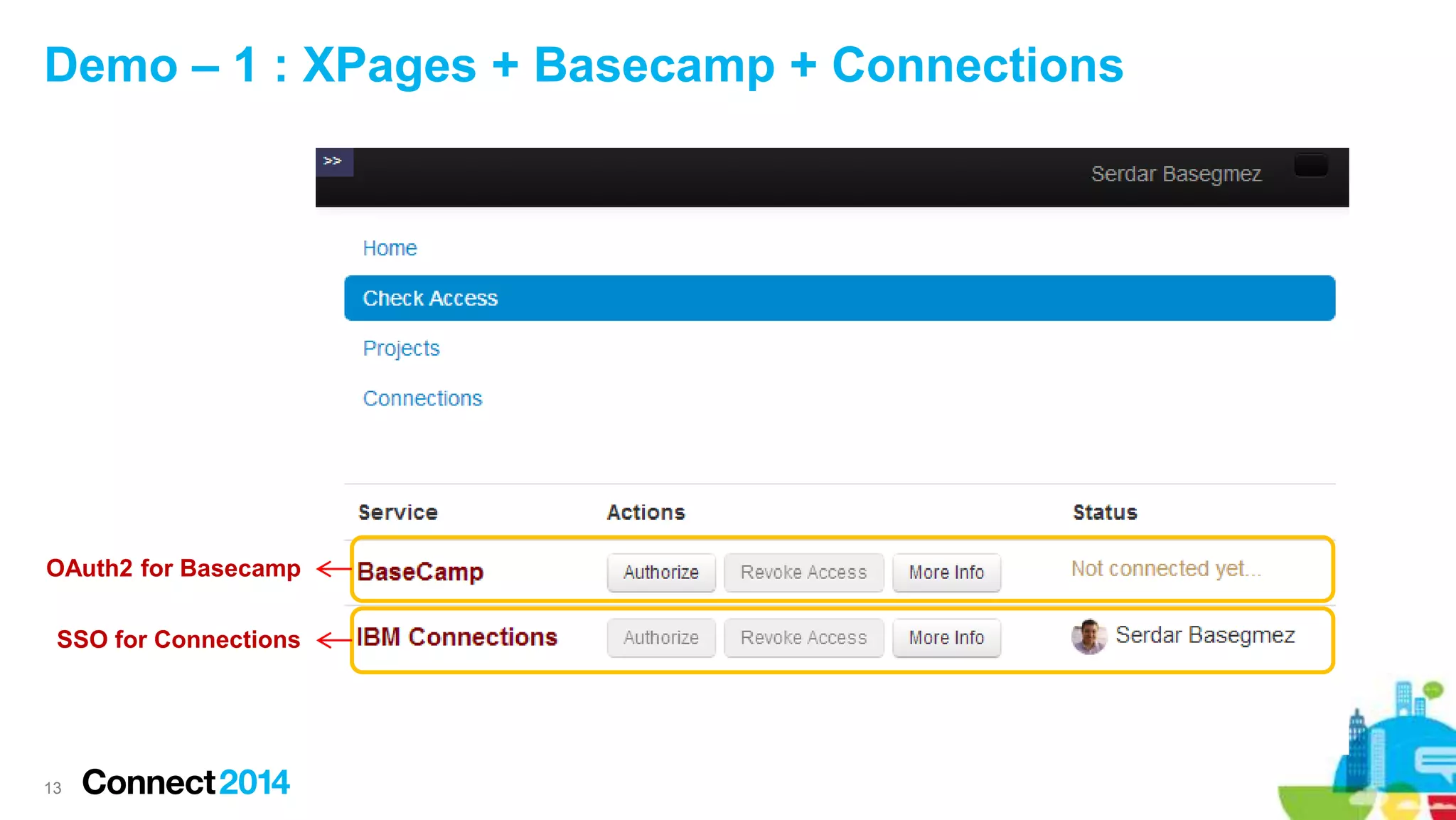Select the Check Access menu item
The width and height of the screenshot is (1456, 820).
pyautogui.click(x=840, y=298)
